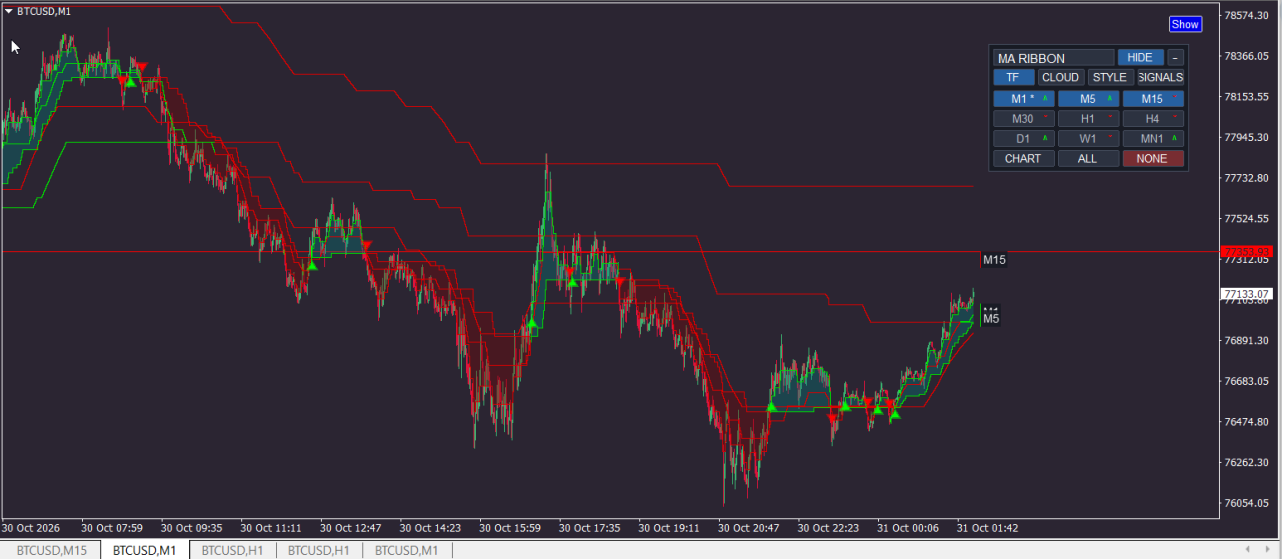Click the MA RIBBON title field
Image resolution: width=1282 pixels, height=559 pixels.
click(1054, 58)
